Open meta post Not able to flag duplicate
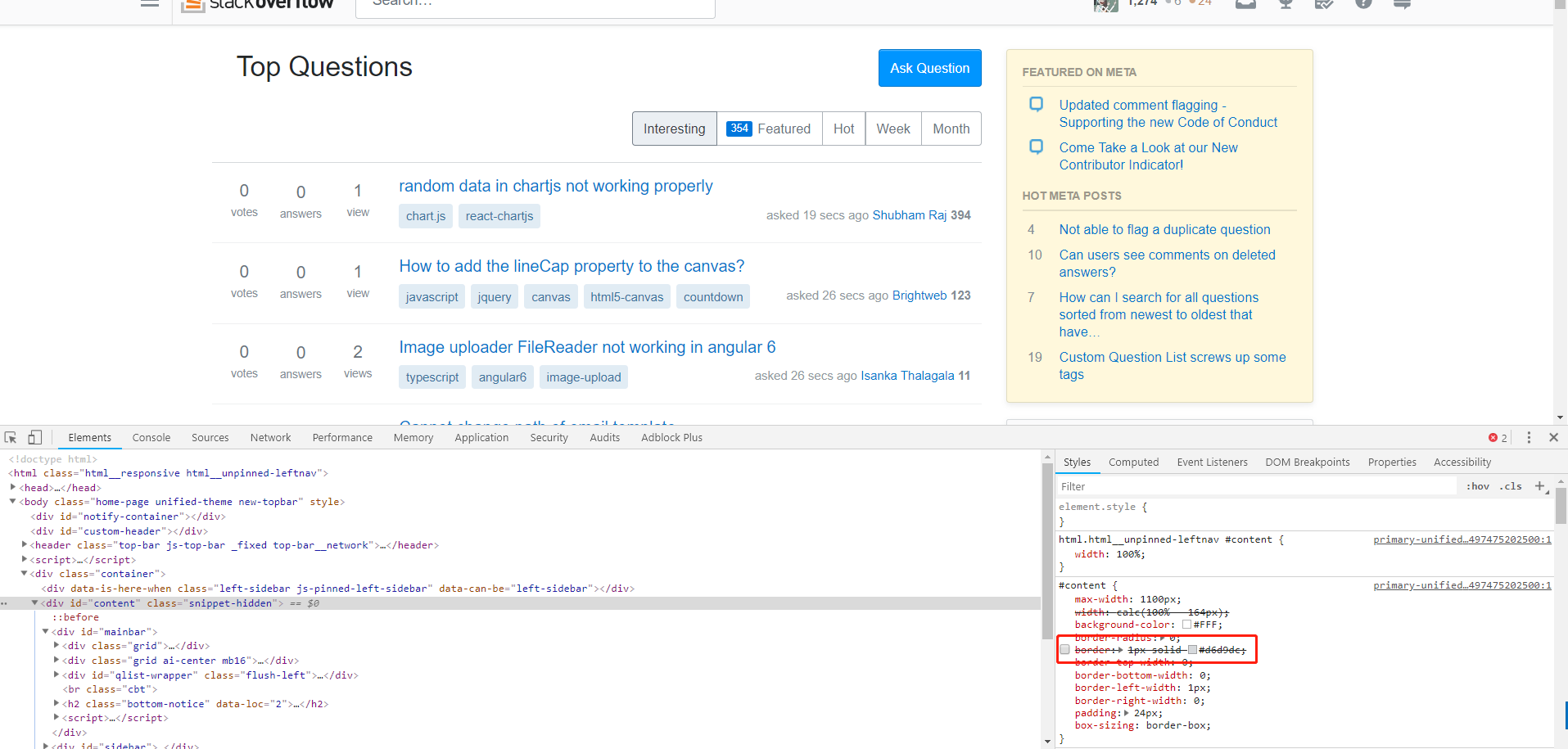The width and height of the screenshot is (1568, 749). tap(1165, 230)
